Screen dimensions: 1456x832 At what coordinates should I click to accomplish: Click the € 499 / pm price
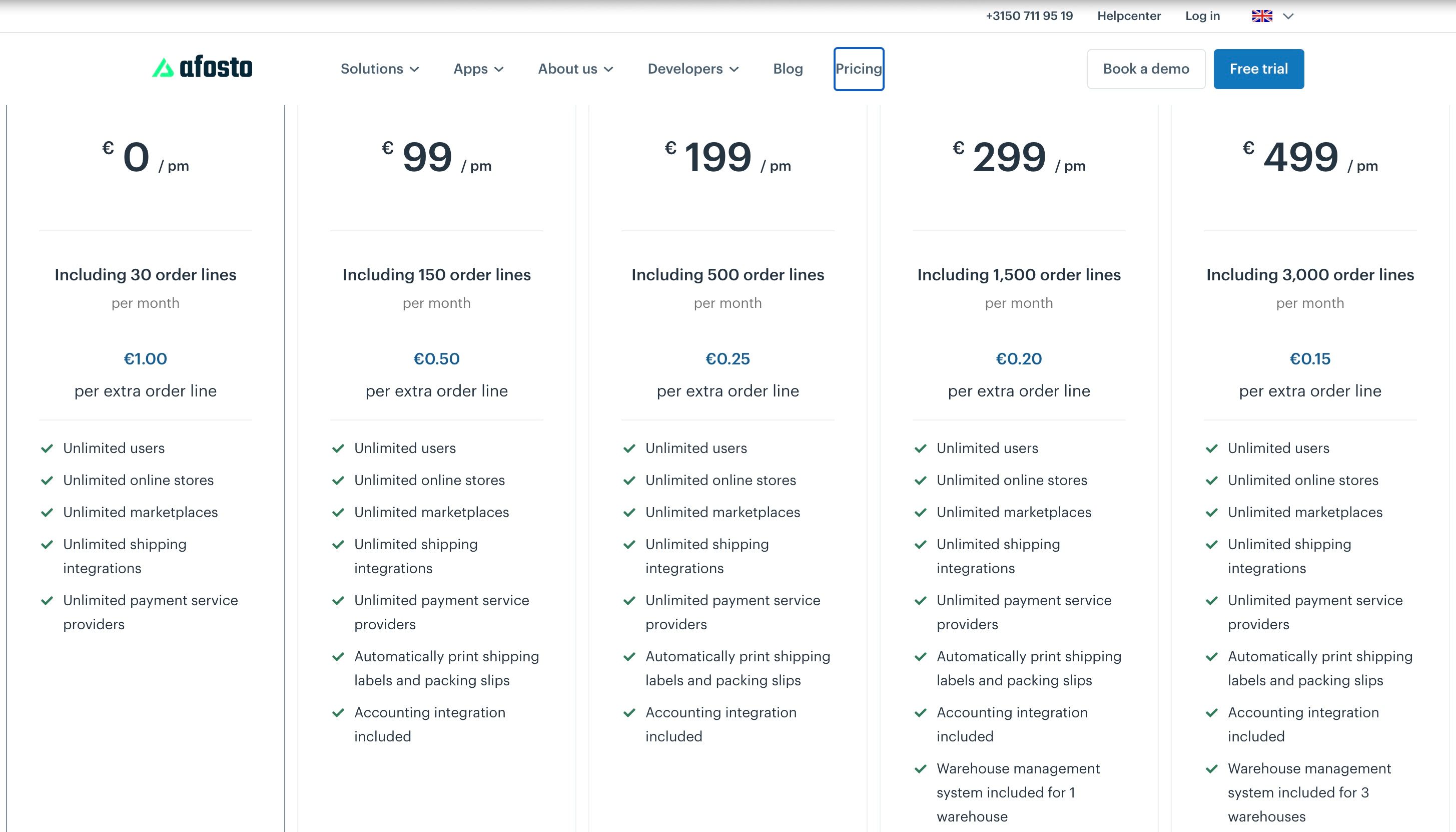[x=1310, y=157]
